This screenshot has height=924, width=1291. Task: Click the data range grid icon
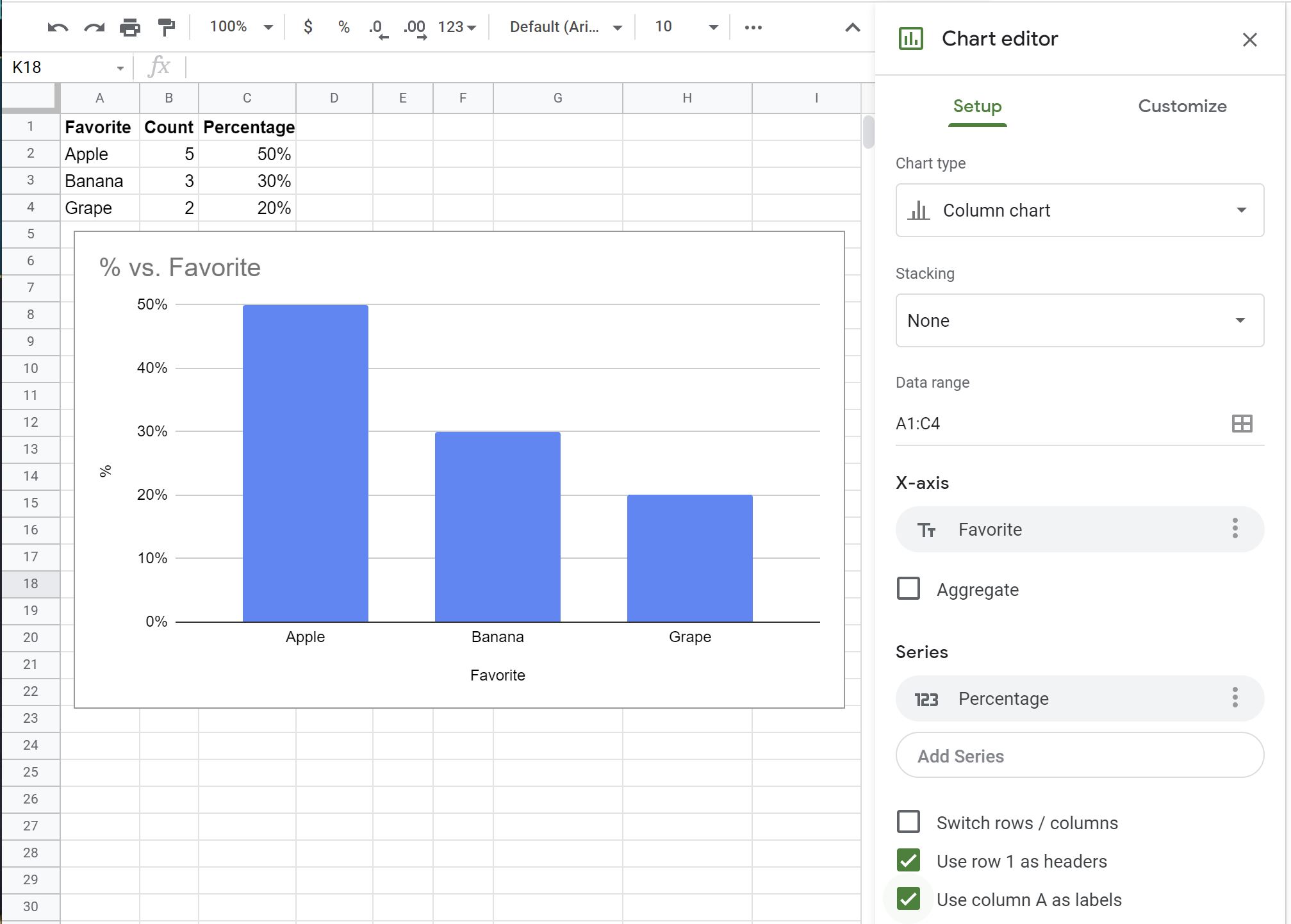1243,423
